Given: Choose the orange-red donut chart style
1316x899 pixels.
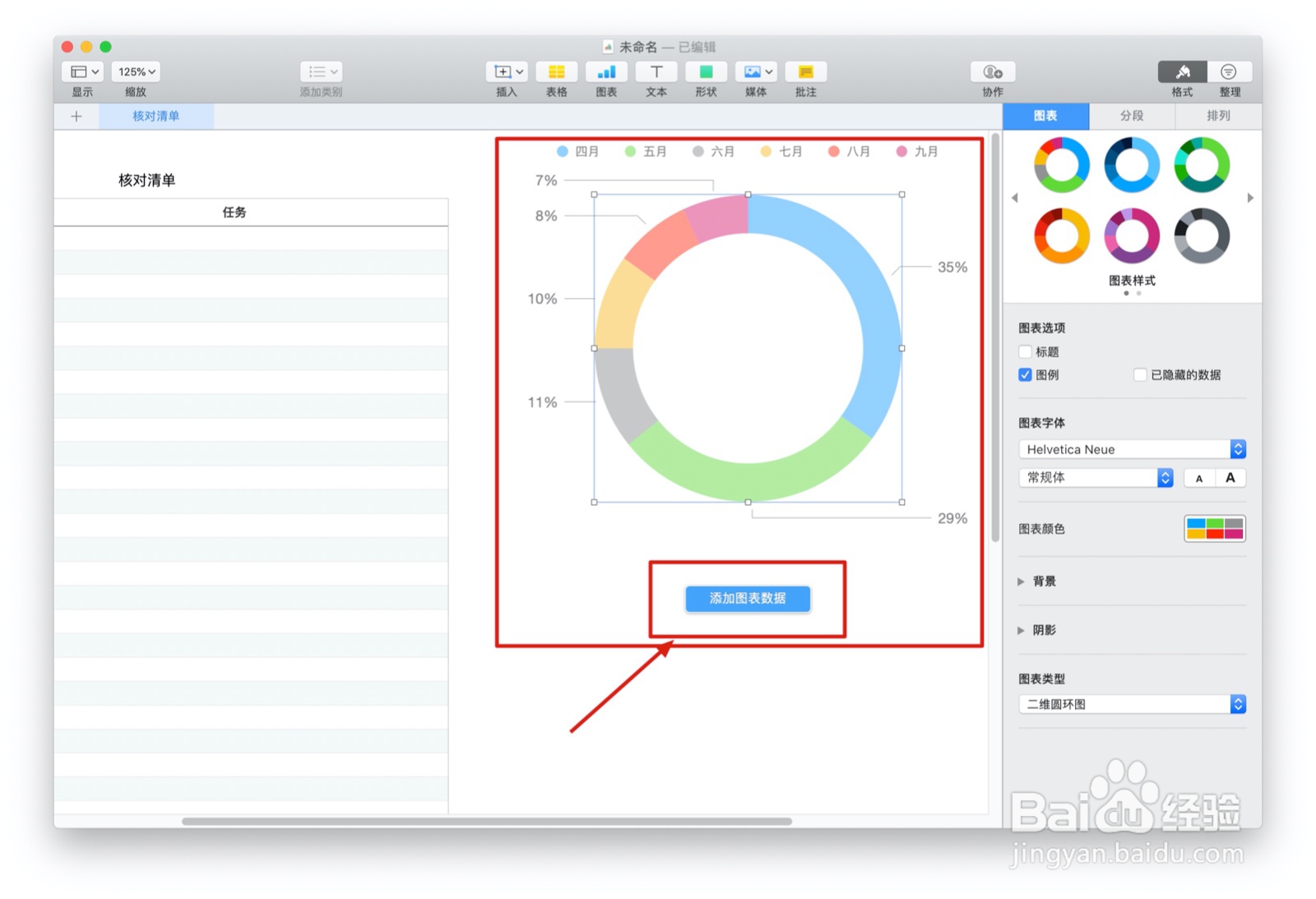Looking at the screenshot, I should coord(1062,236).
